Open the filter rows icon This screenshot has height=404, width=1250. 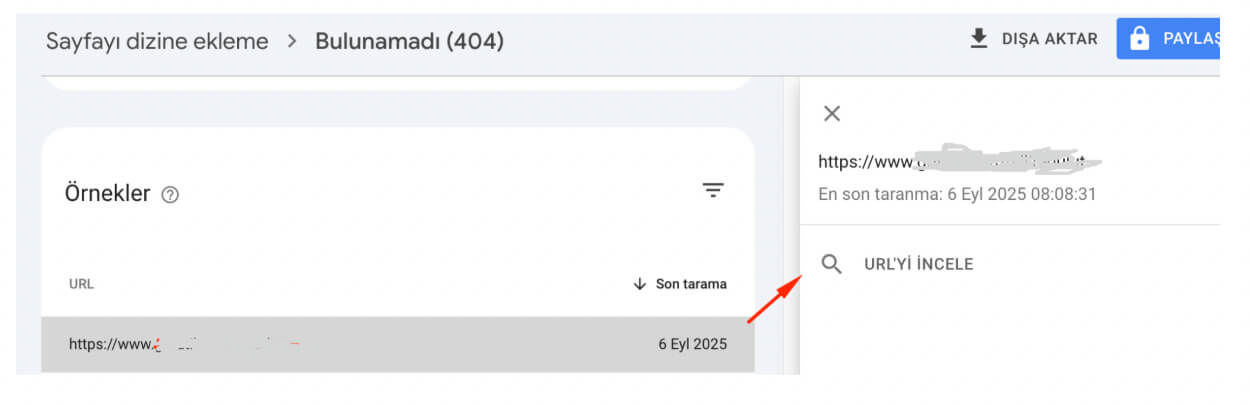click(x=712, y=190)
